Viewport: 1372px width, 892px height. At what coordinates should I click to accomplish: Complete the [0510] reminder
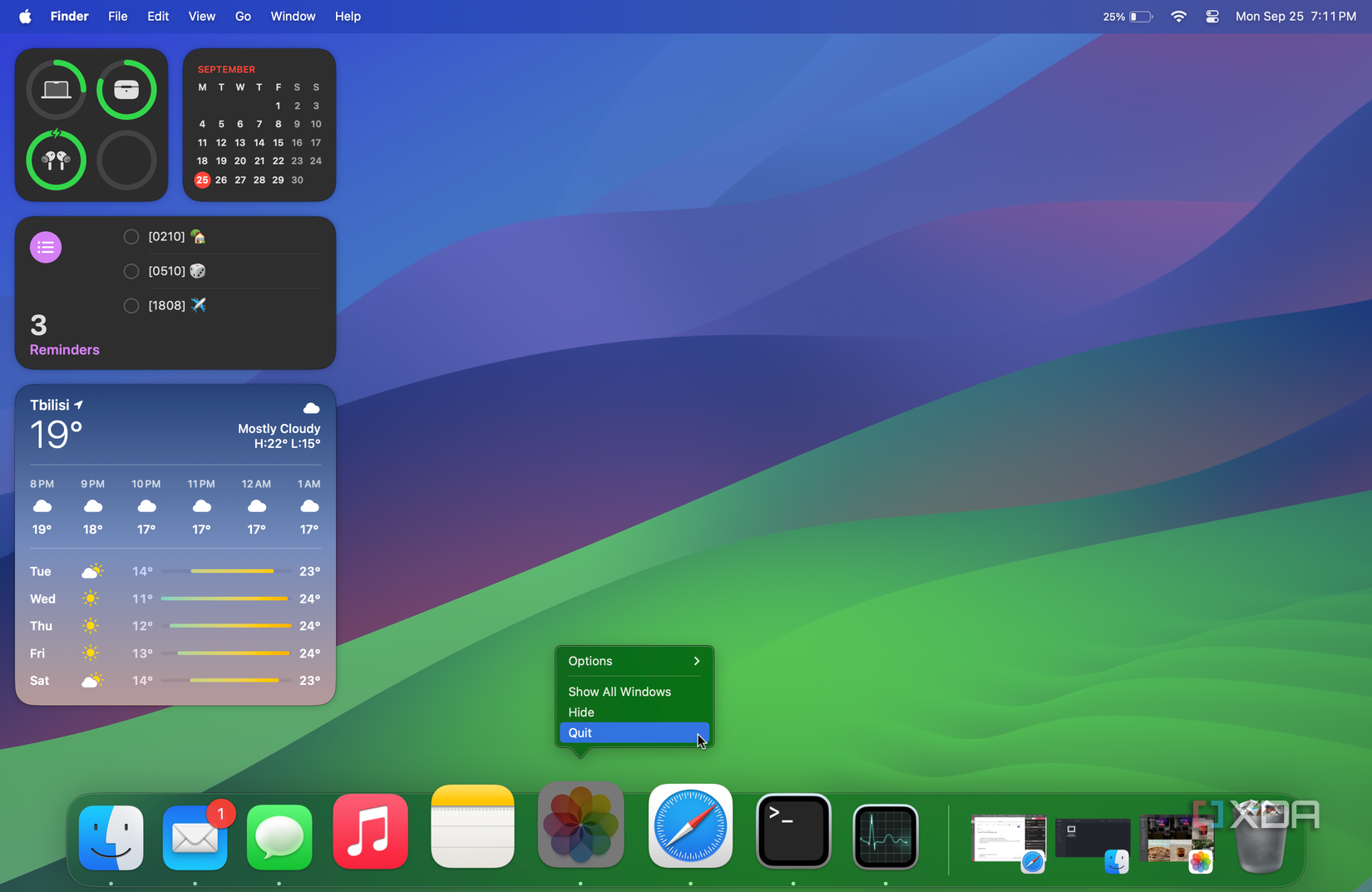131,271
